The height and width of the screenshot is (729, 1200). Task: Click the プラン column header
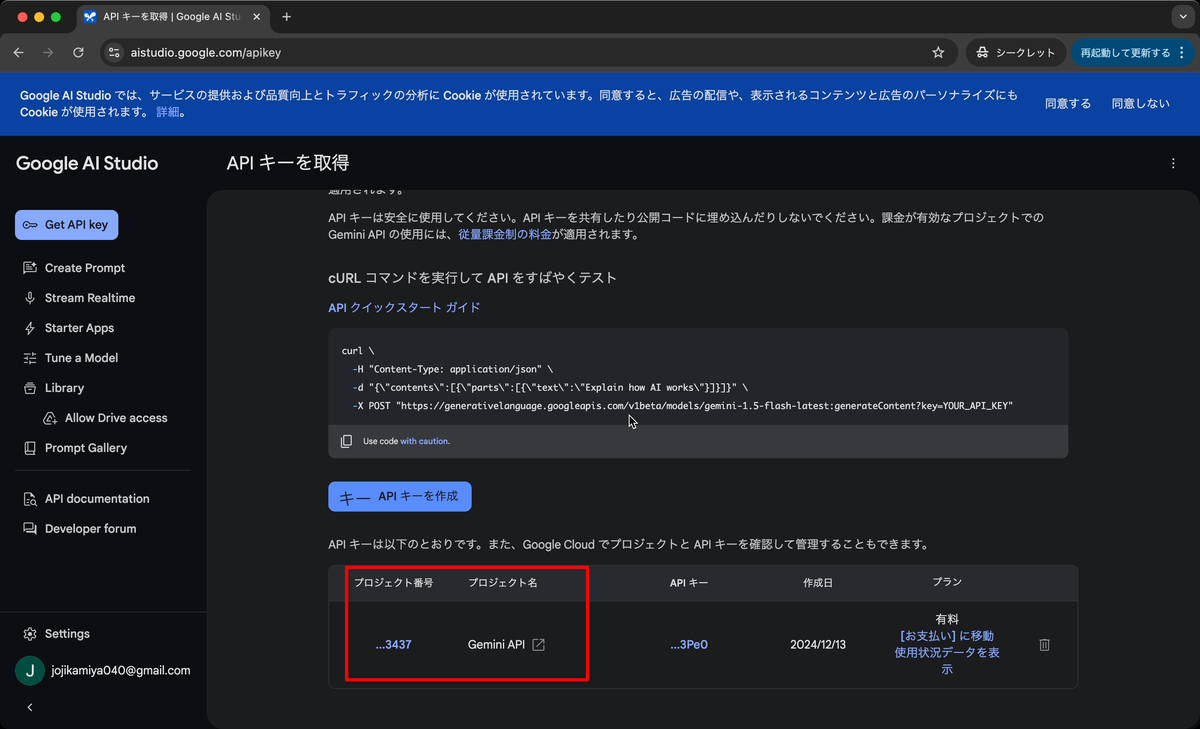tap(947, 582)
